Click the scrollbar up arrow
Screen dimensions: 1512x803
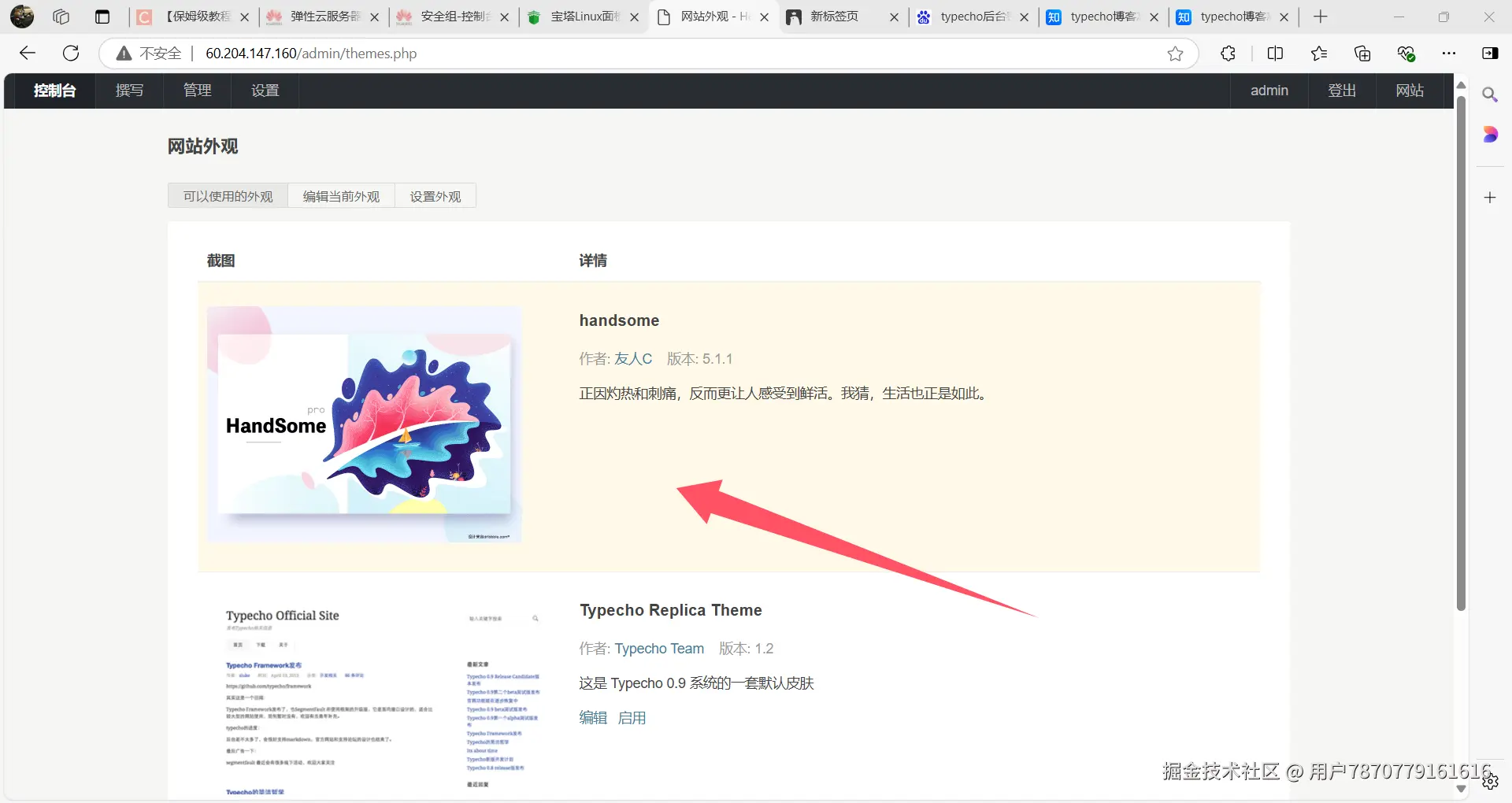tap(1461, 85)
